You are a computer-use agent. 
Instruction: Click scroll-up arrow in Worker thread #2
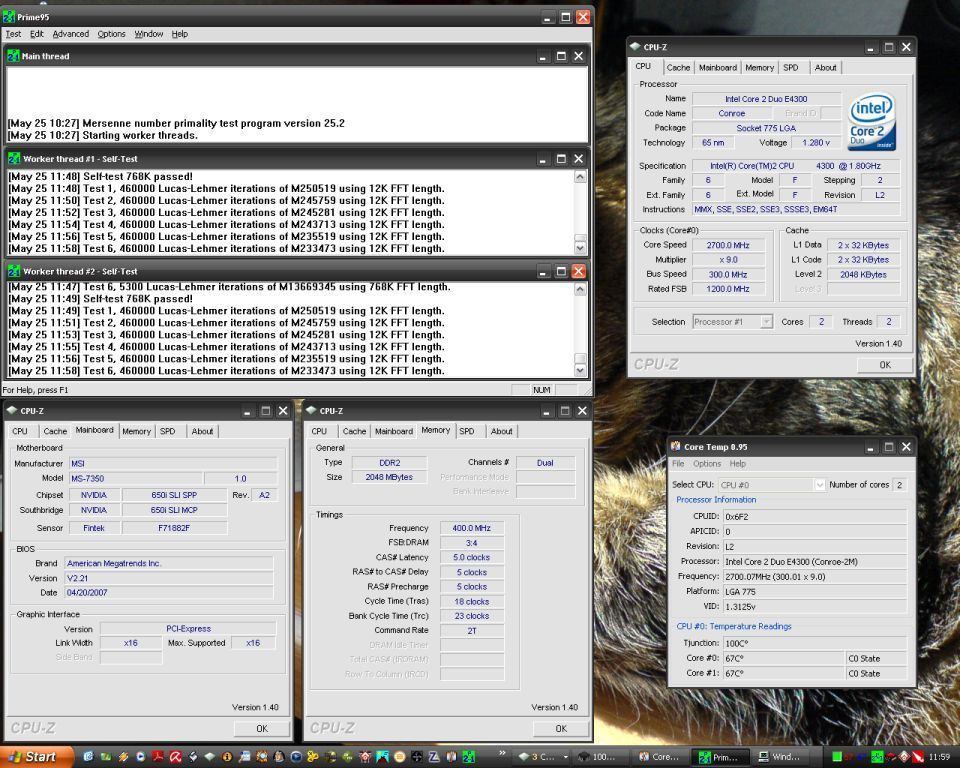(580, 288)
